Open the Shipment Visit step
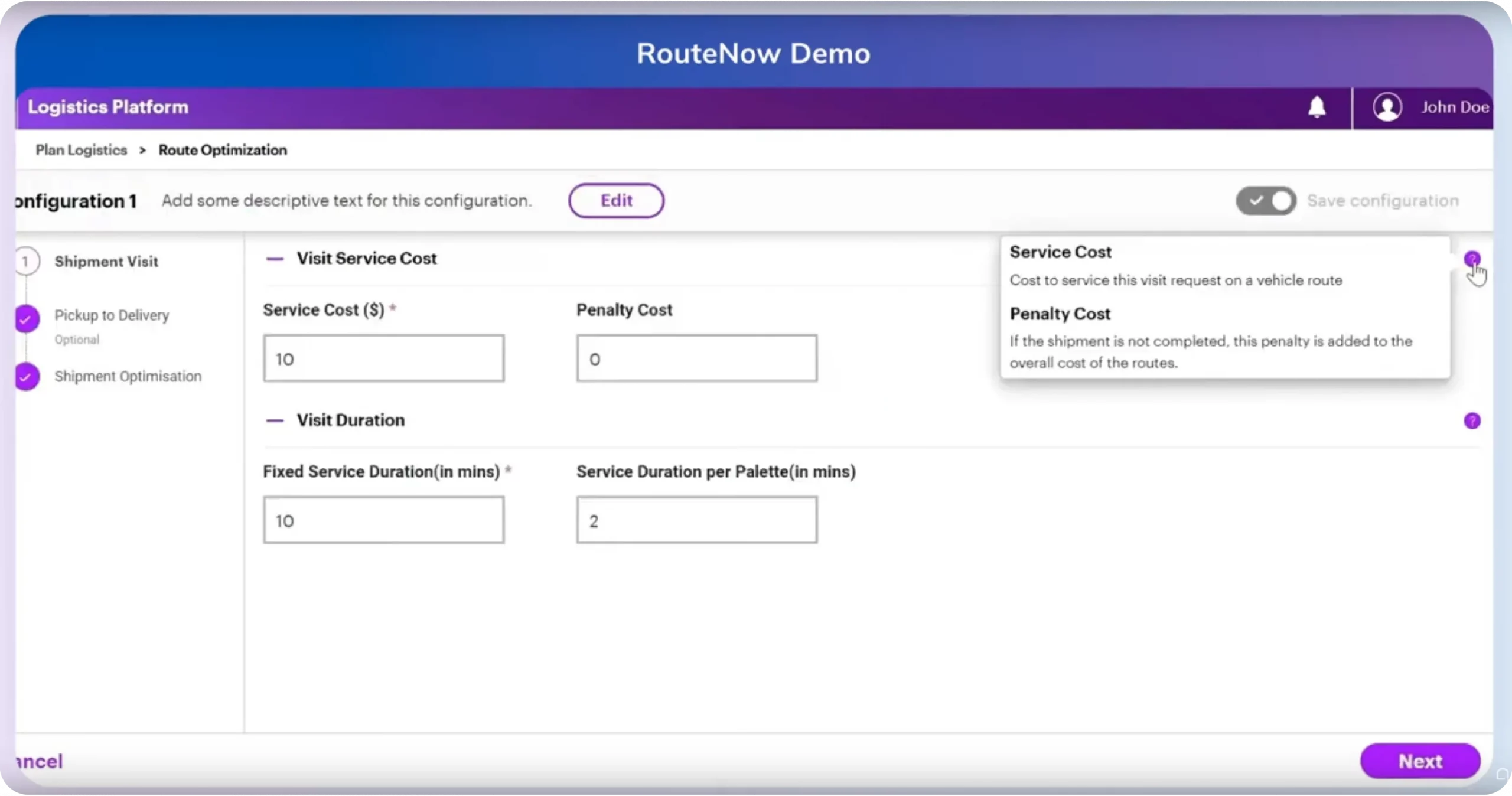Screen dimensions: 1512x796 pyautogui.click(x=106, y=262)
